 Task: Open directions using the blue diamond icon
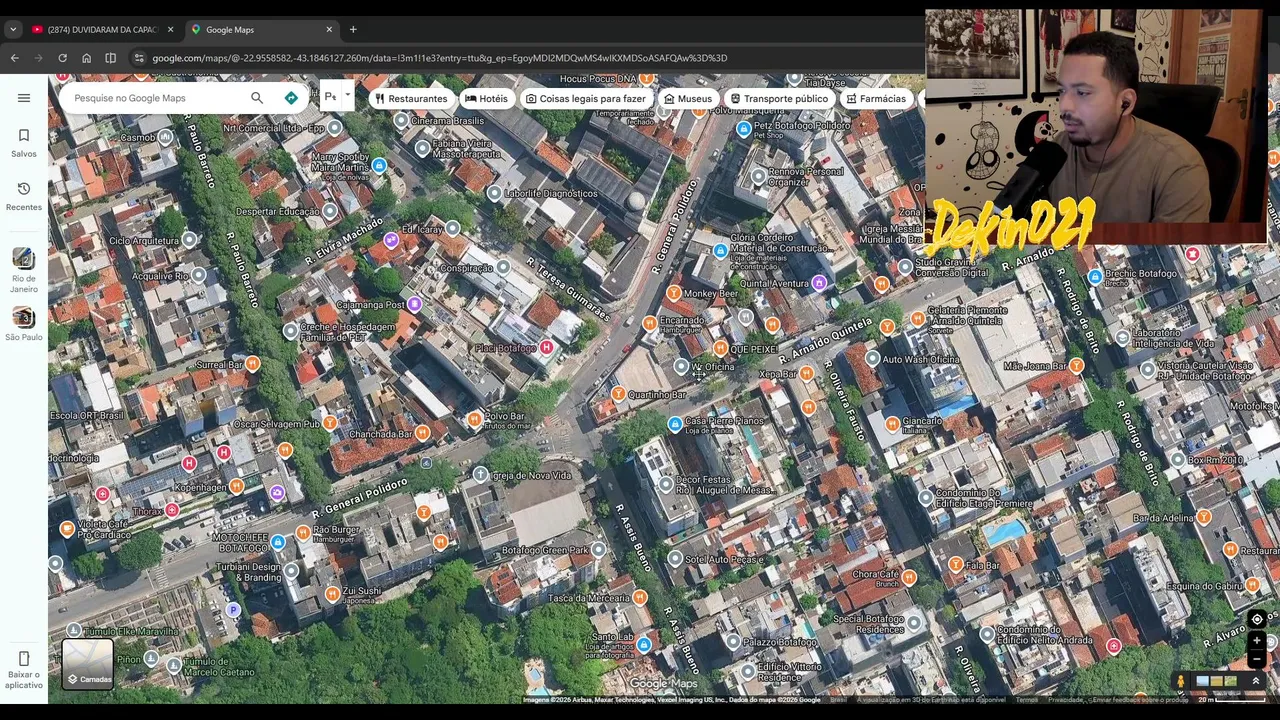tap(291, 98)
